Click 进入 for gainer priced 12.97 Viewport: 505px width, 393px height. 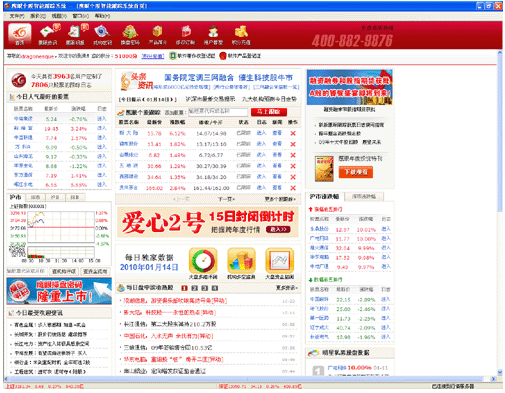coord(386,229)
